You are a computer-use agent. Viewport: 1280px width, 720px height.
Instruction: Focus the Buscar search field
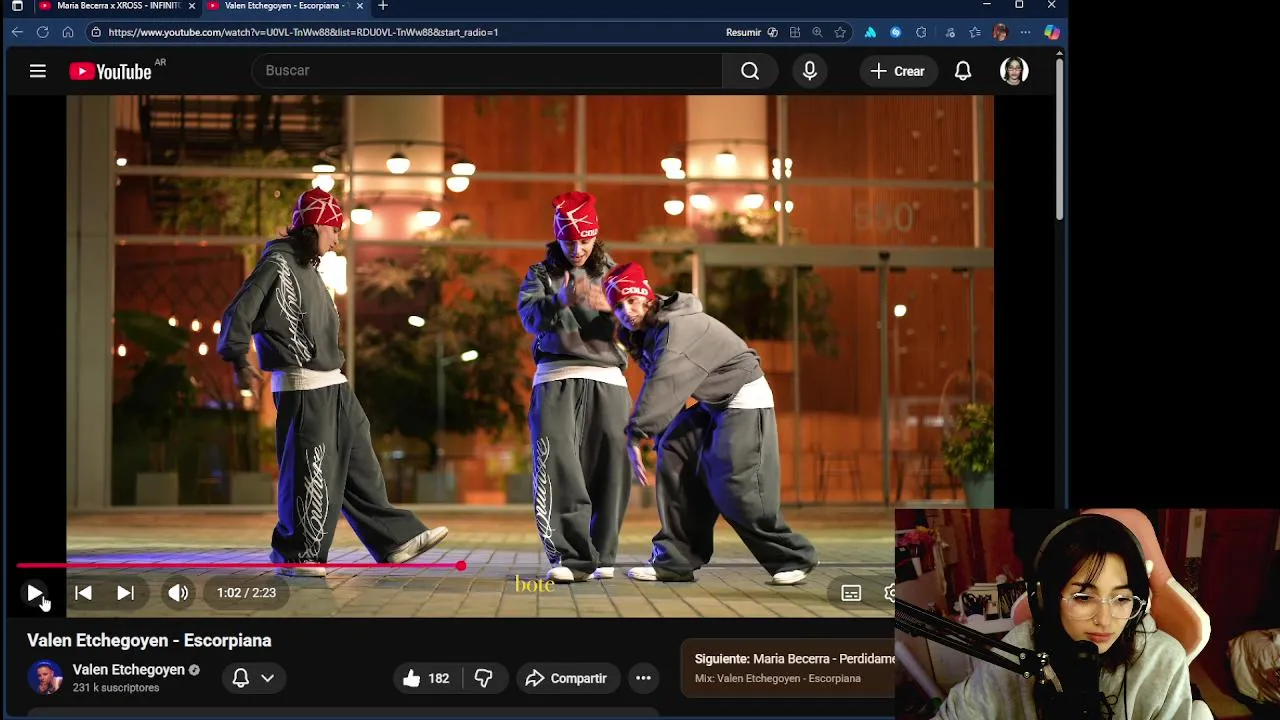pos(487,71)
